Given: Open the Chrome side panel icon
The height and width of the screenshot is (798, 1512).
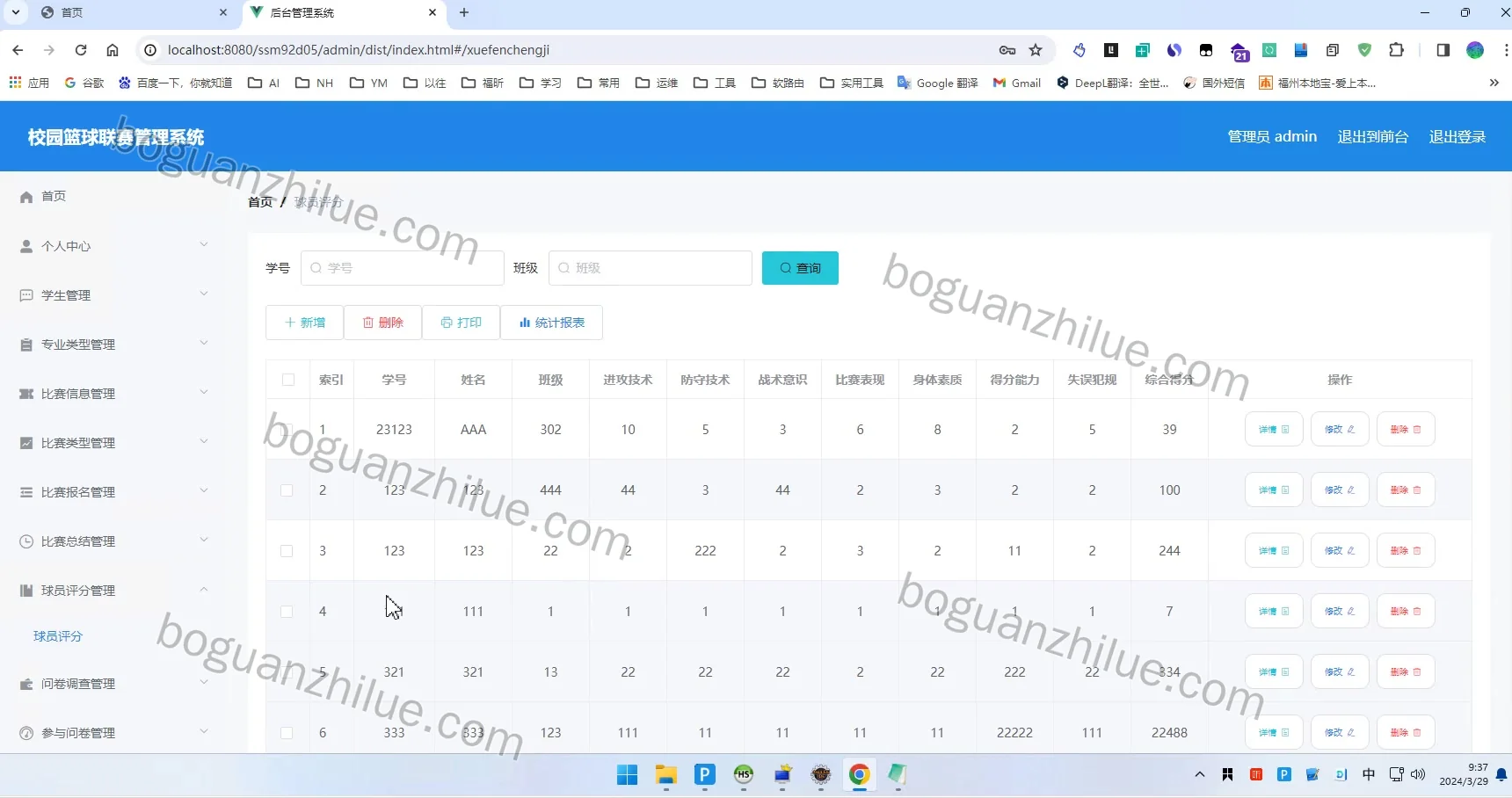Looking at the screenshot, I should pos(1443,50).
